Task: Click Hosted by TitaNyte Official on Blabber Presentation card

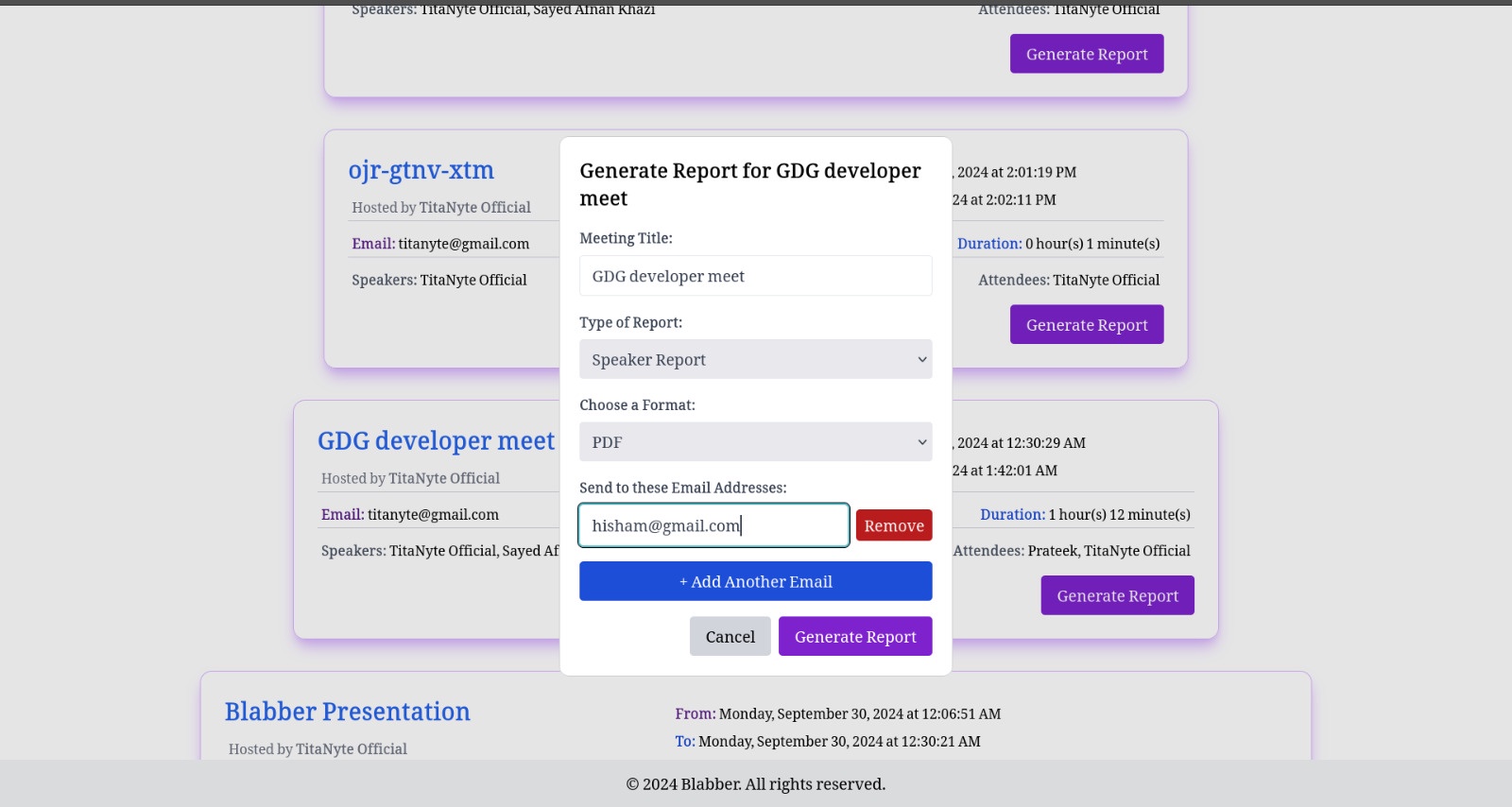Action: pyautogui.click(x=318, y=748)
